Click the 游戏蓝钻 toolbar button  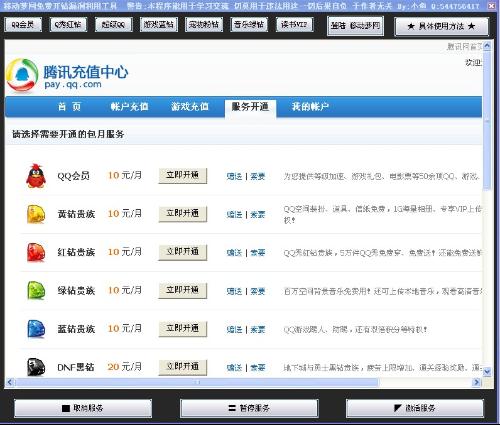pyautogui.click(x=159, y=25)
